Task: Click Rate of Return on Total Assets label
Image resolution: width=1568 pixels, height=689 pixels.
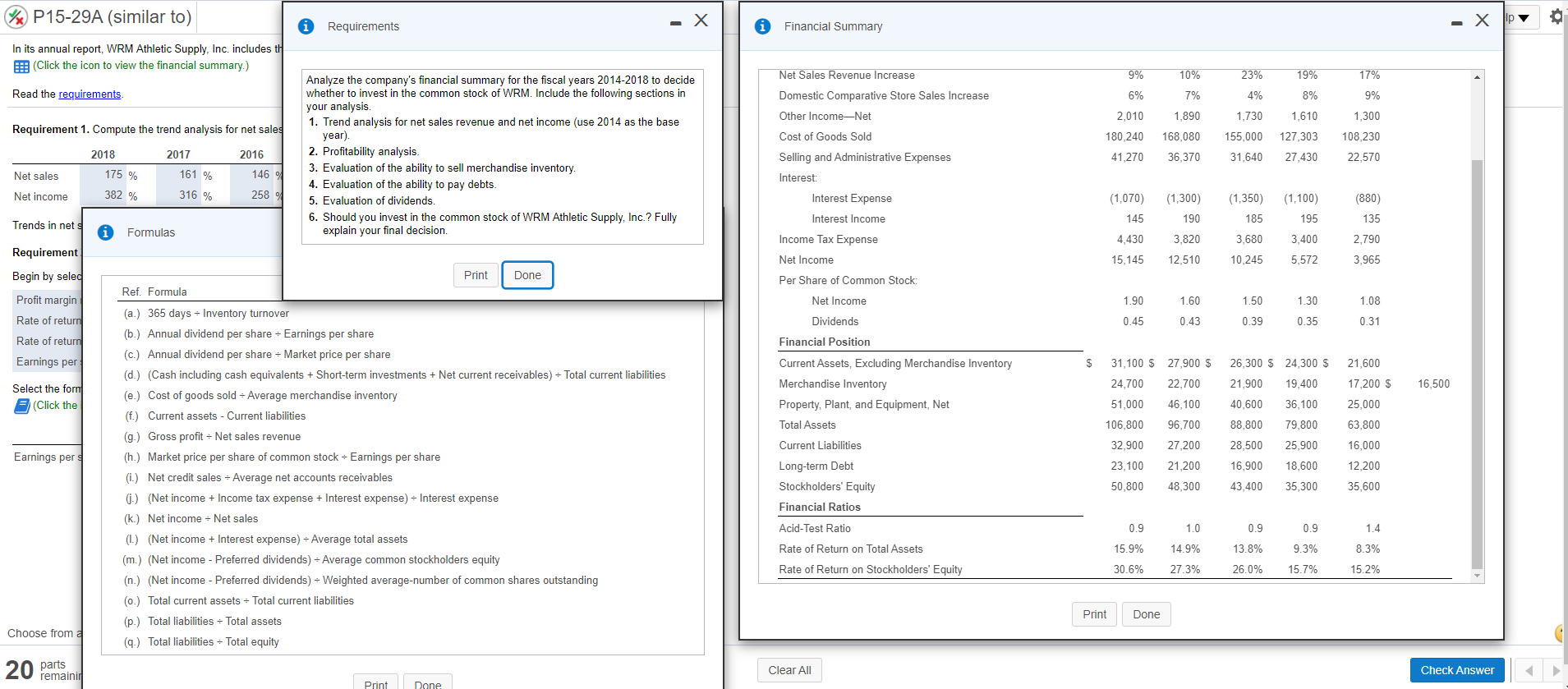Action: [x=851, y=549]
